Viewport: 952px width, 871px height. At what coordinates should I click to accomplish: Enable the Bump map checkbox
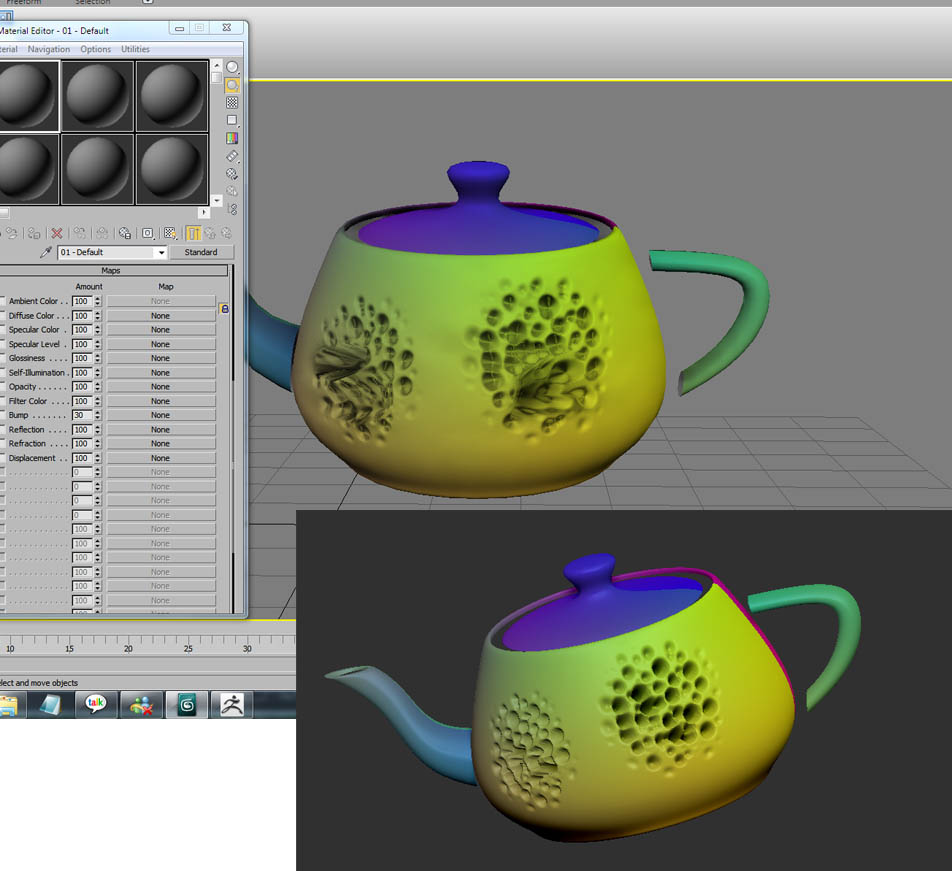pyautogui.click(x=2, y=415)
